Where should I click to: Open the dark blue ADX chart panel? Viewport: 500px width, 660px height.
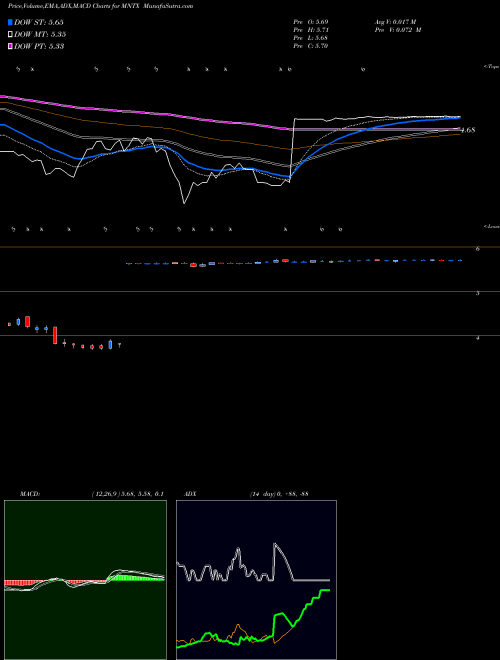(x=256, y=580)
